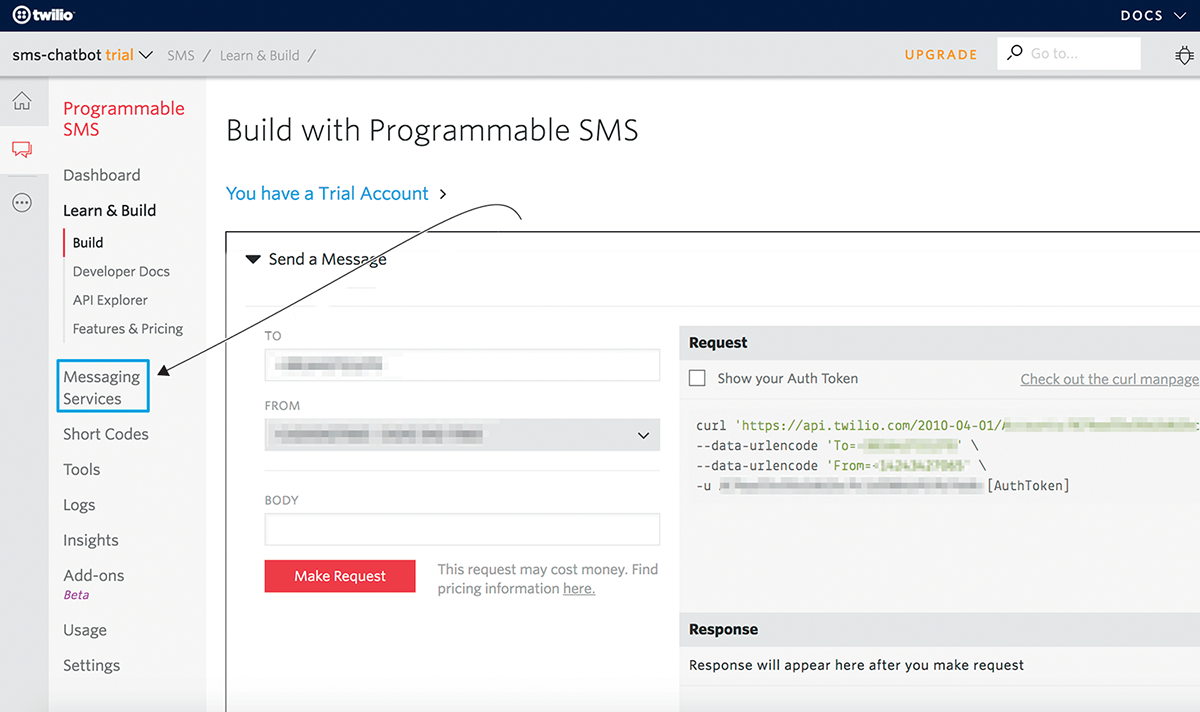Go to Short Codes menu item
Screen dimensions: 1200x712
(105, 434)
